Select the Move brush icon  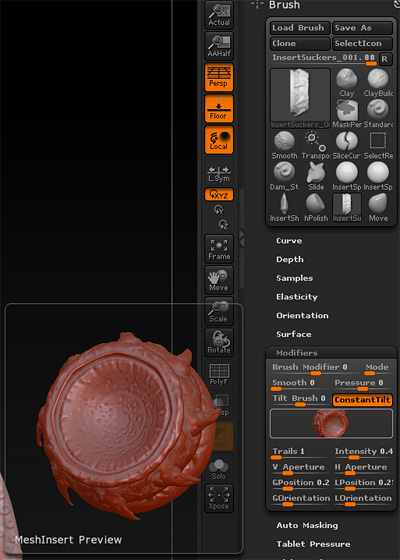(378, 208)
